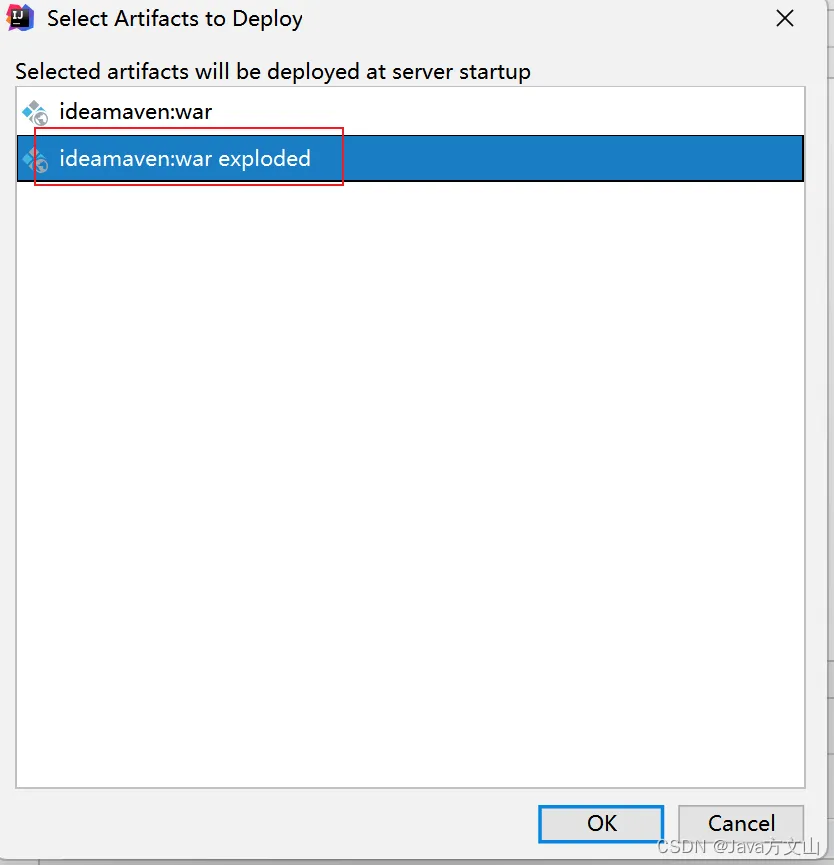Screen dimensions: 834x865
Task: Select the ideamaven:war artifact
Action: [135, 112]
